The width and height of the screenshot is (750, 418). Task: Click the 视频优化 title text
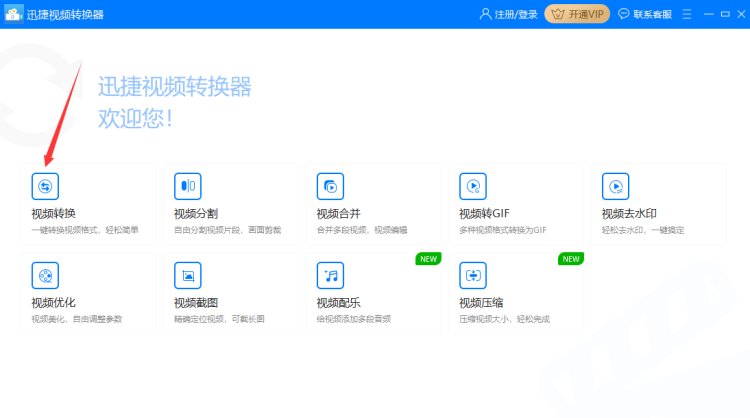54,302
